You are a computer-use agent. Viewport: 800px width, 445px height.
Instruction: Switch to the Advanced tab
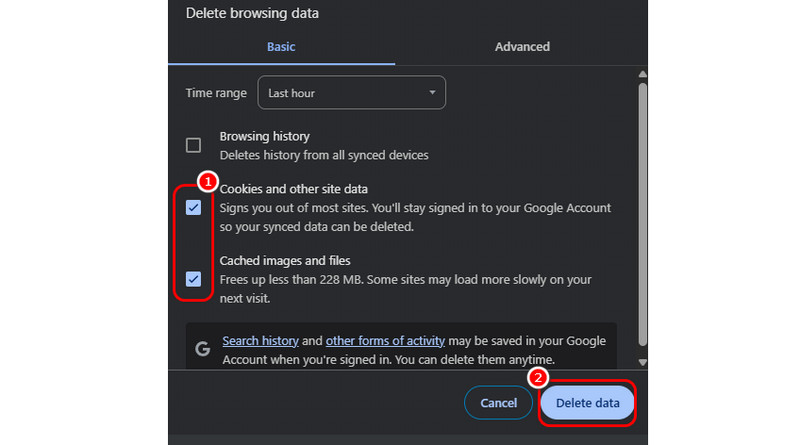point(522,47)
